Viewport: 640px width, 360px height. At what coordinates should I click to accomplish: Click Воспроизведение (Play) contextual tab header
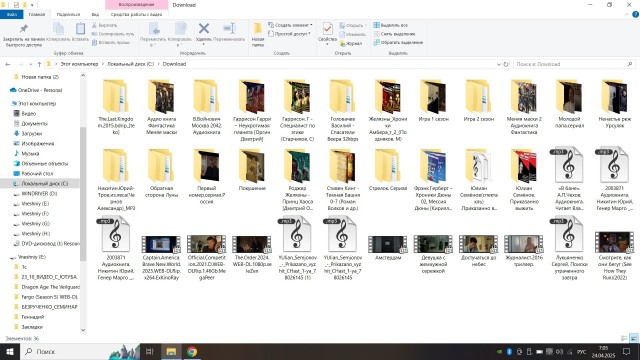pyautogui.click(x=136, y=5)
